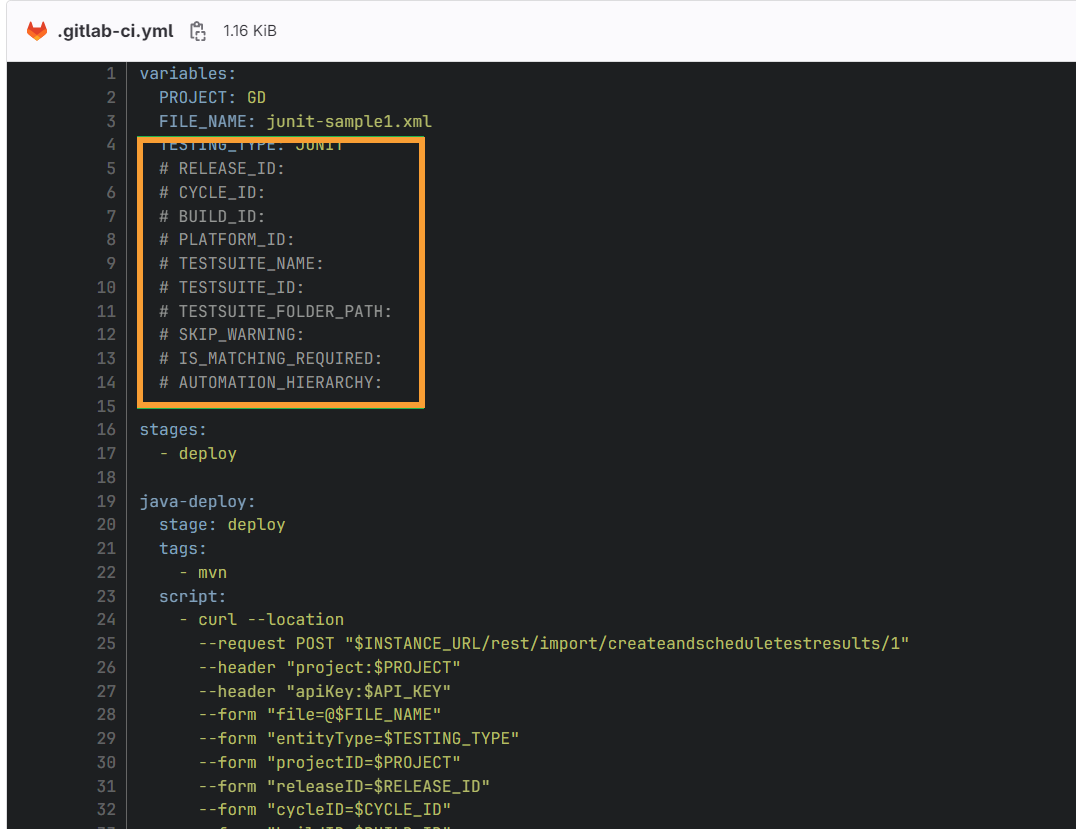This screenshot has width=1076, height=829.
Task: Click the deploy stage entry on line 17
Action: pos(207,453)
